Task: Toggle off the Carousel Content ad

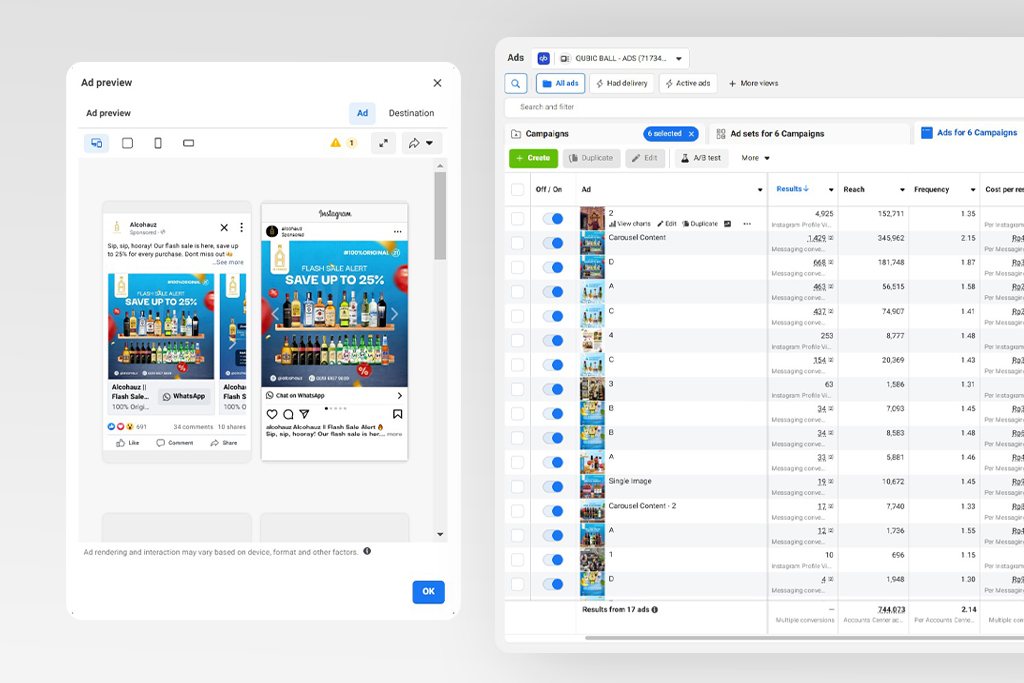Action: click(x=551, y=243)
